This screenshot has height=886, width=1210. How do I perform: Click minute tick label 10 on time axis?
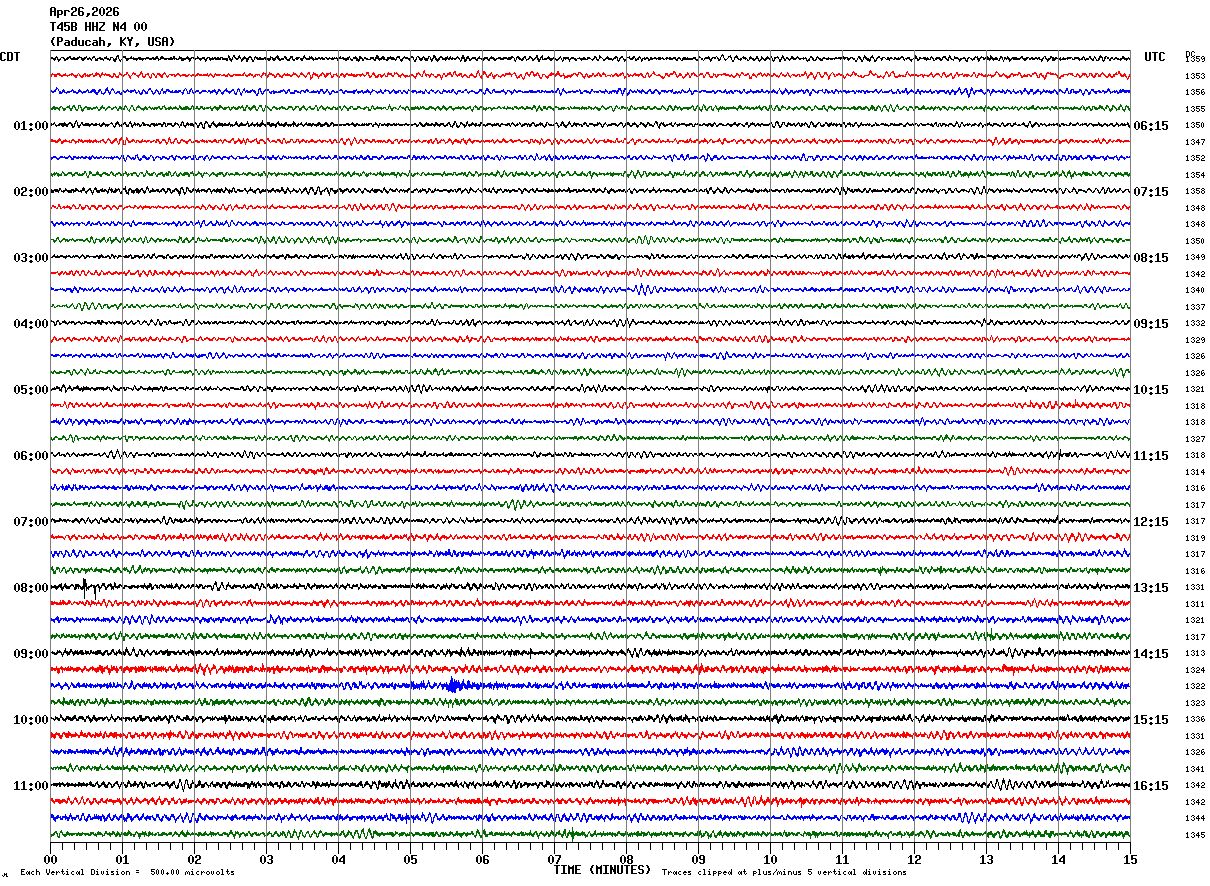[x=770, y=859]
